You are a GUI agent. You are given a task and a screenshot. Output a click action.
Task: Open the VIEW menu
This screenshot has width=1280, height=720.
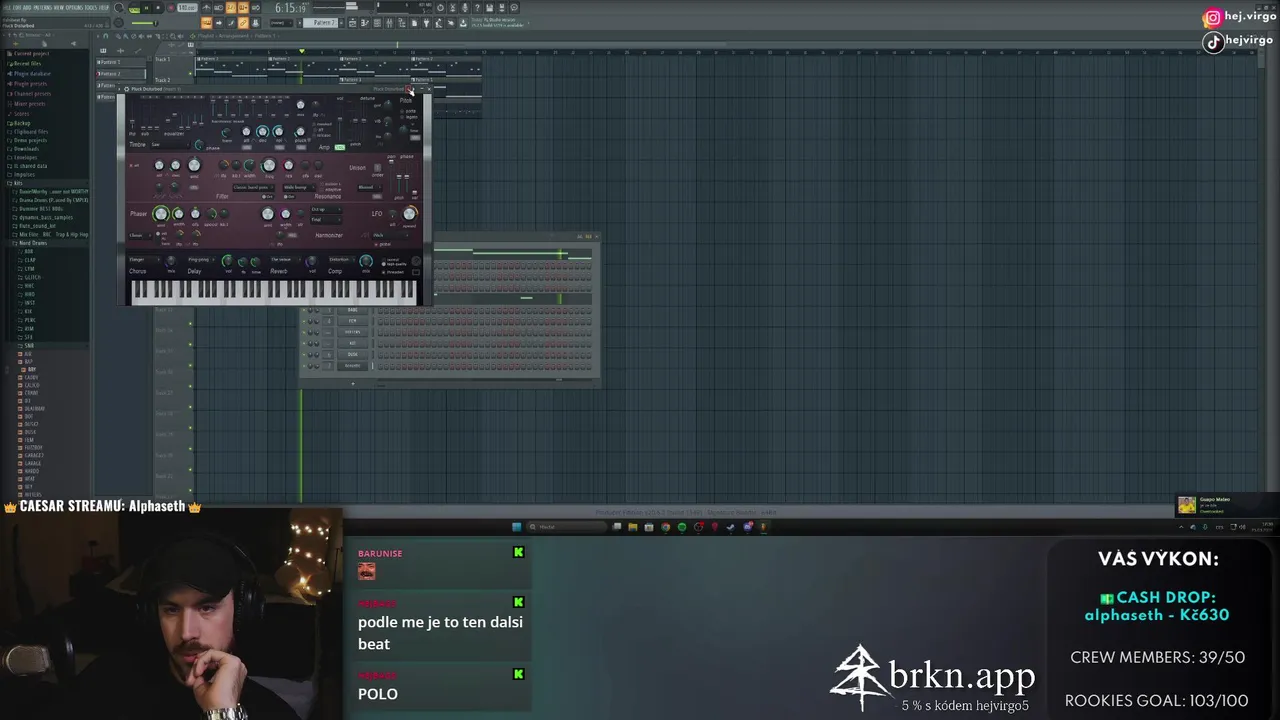[x=59, y=8]
